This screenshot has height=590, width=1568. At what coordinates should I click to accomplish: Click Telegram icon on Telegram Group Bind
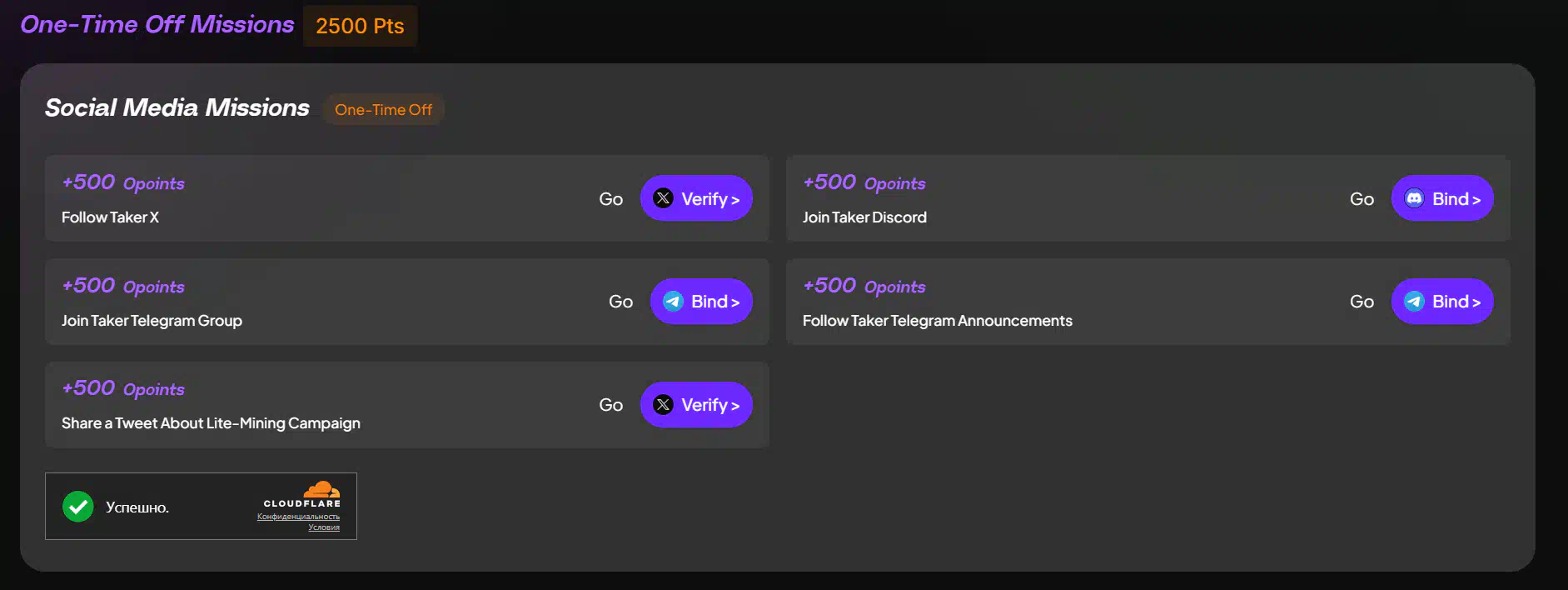pos(673,302)
